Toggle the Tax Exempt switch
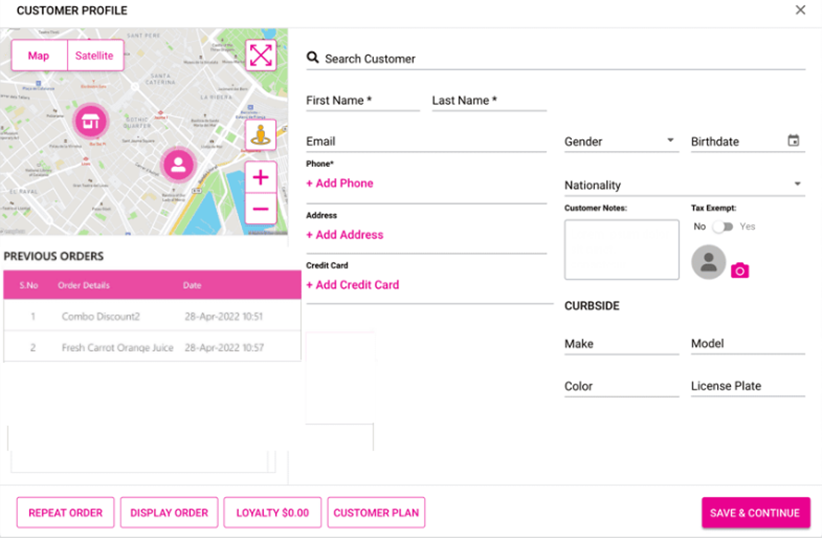The image size is (822, 538). (722, 227)
